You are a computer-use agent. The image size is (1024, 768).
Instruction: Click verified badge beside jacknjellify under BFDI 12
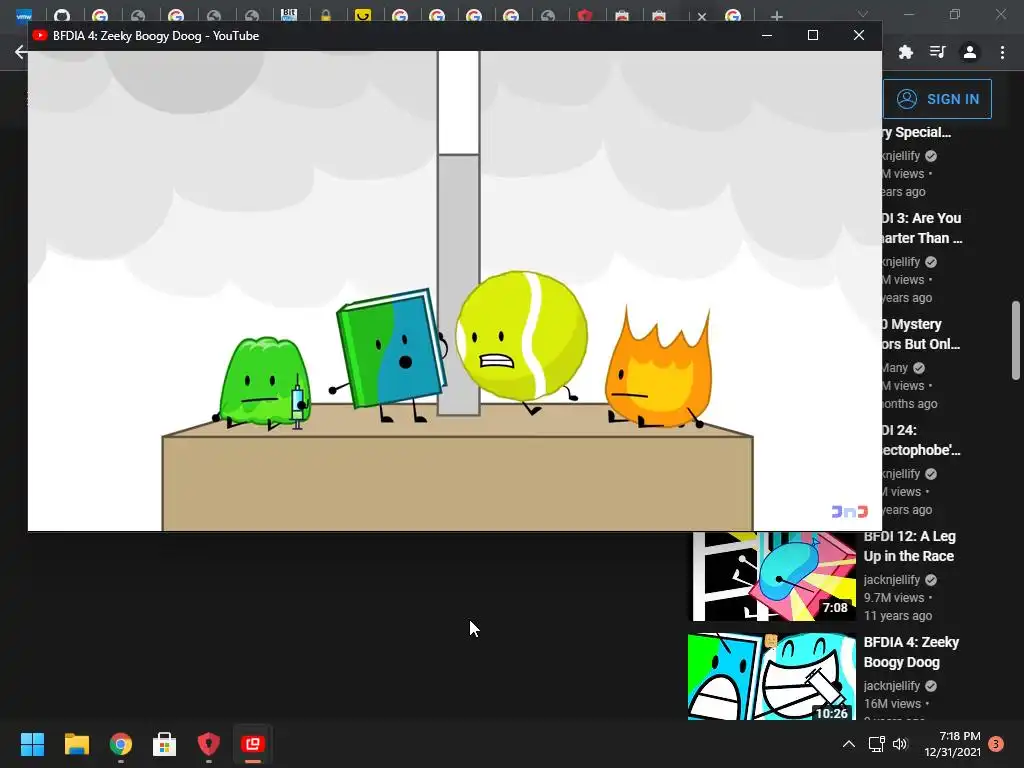(x=931, y=580)
